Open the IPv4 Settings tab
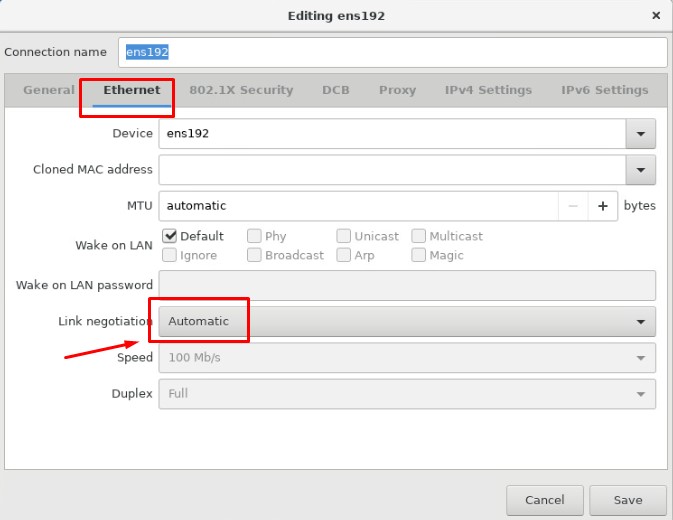 (x=488, y=90)
